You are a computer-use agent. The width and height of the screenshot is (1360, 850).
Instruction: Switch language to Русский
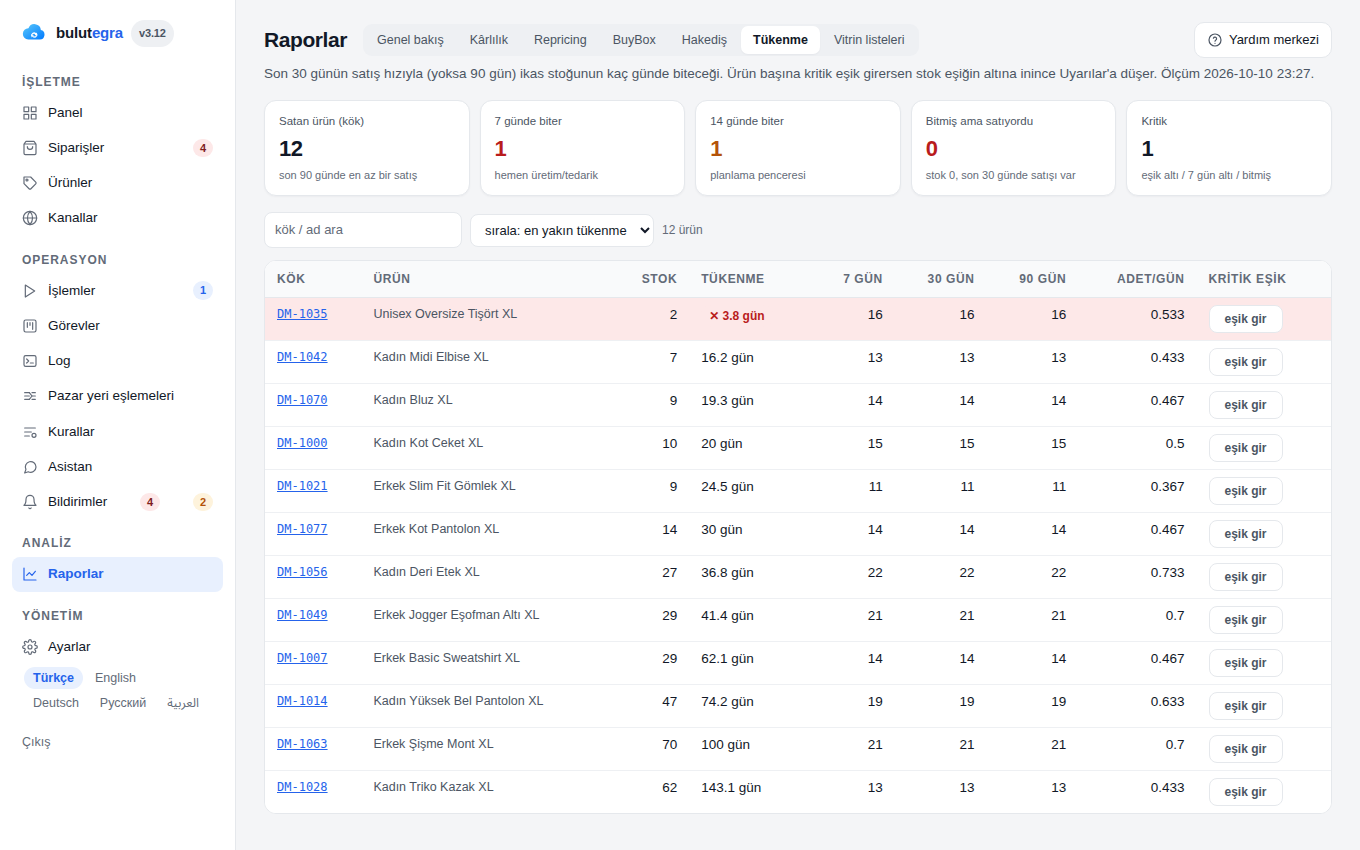123,703
